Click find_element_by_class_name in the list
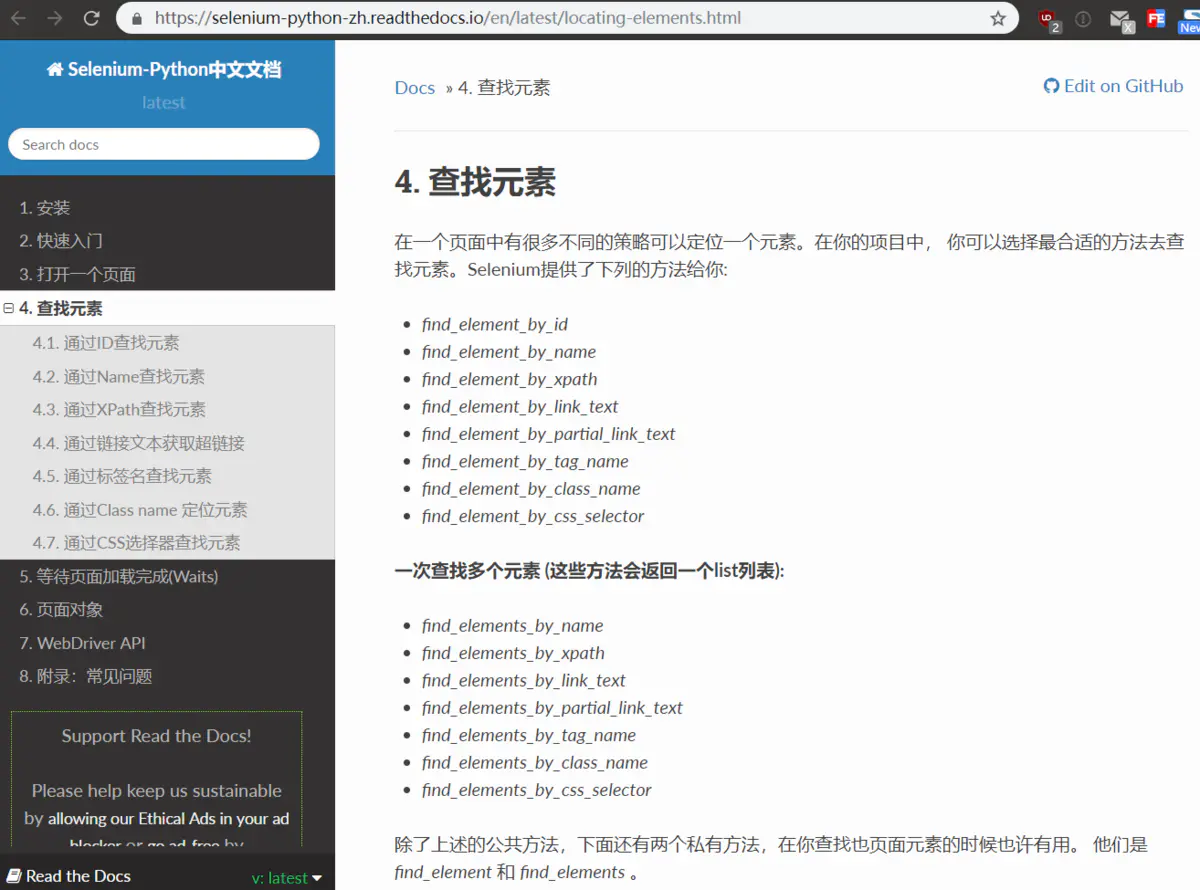1200x890 pixels. pos(531,489)
